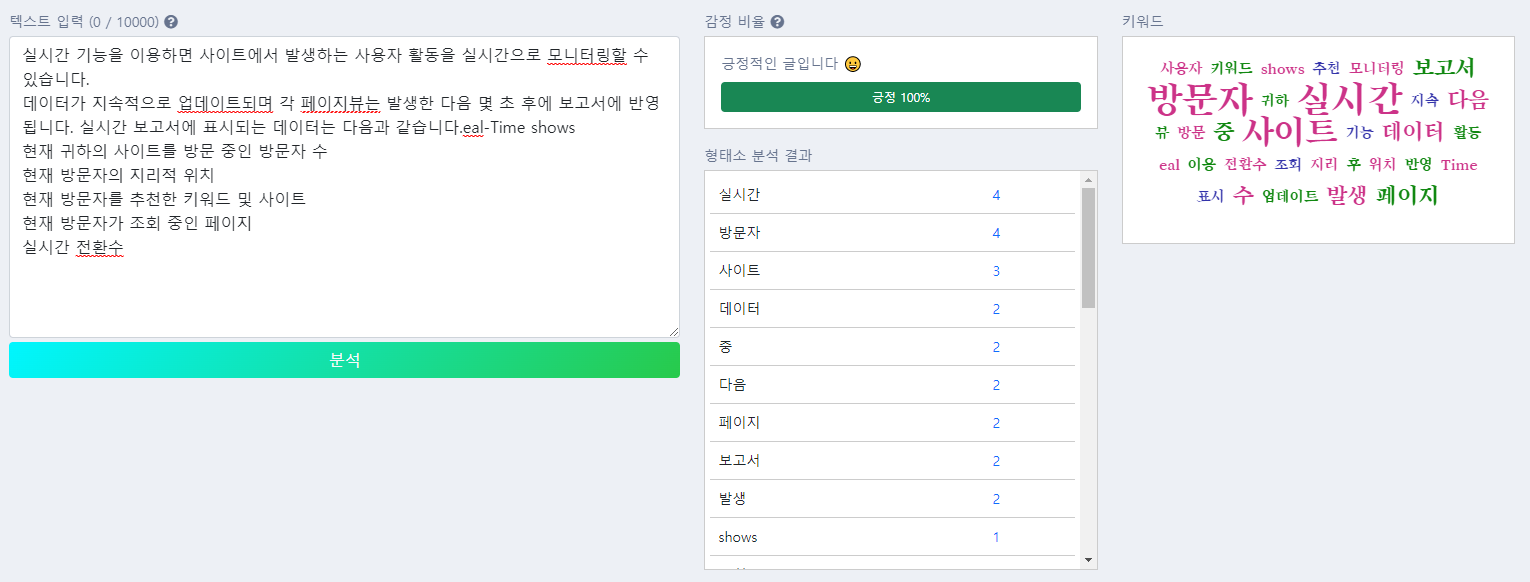This screenshot has width=1530, height=582.
Task: Click the 사이트 keyword in word cloud
Action: coord(1289,131)
